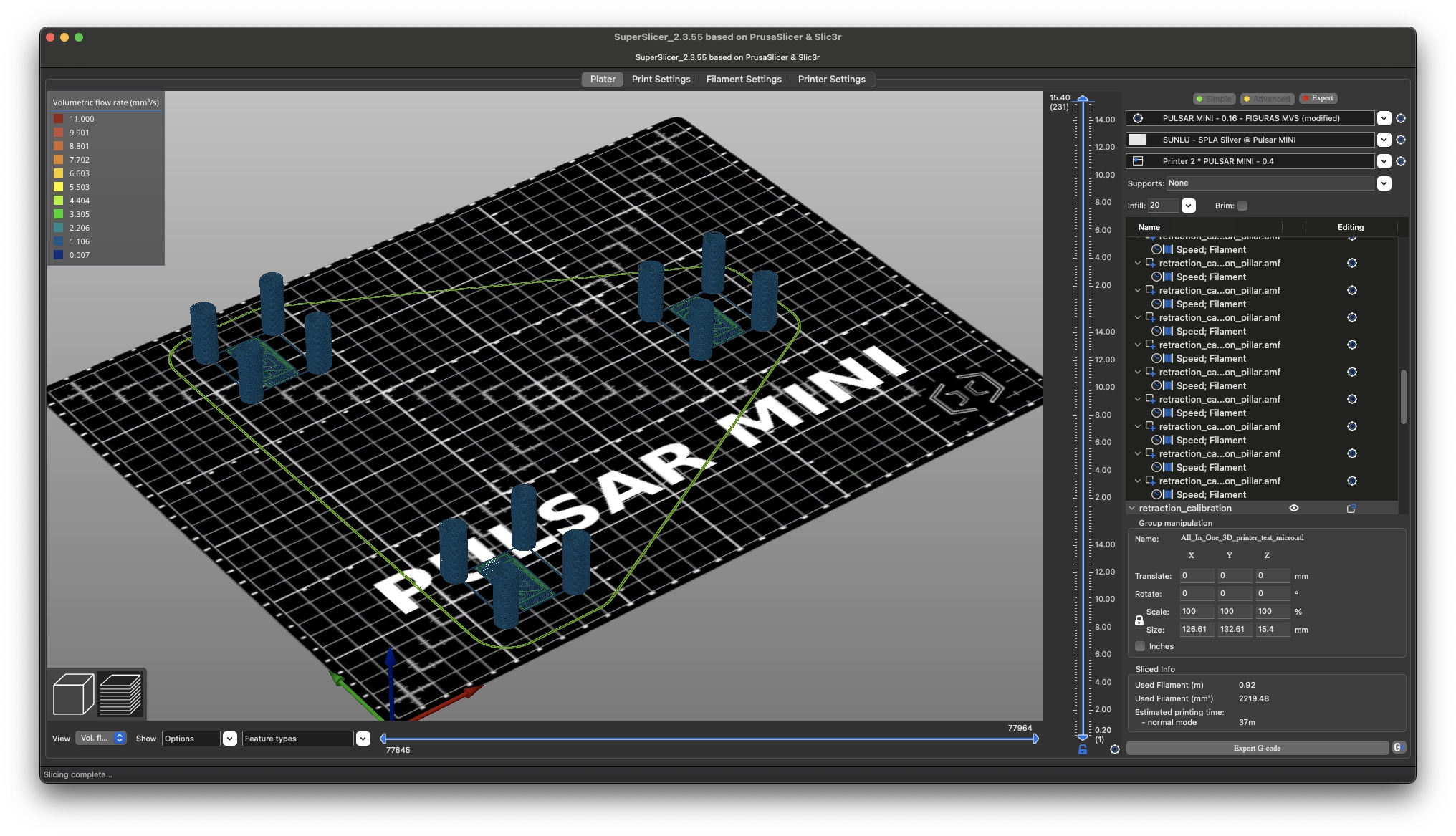The height and width of the screenshot is (836, 1456).
Task: Switch to sliced layers preview icon
Action: point(120,693)
